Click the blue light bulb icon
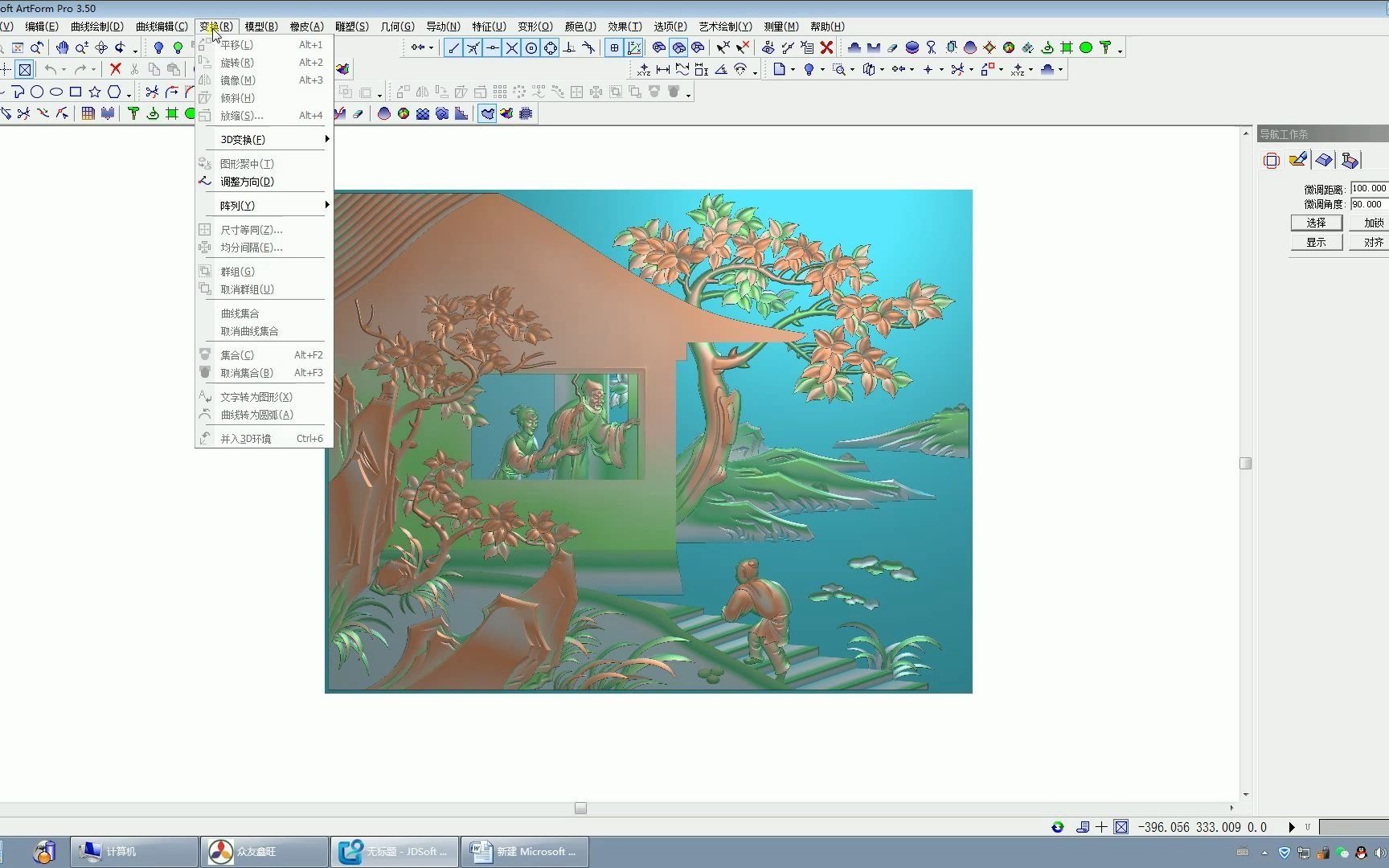1389x868 pixels. [x=158, y=48]
